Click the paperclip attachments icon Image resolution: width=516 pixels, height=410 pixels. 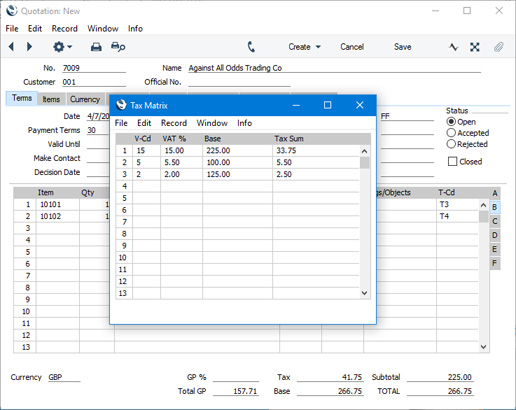tap(499, 47)
